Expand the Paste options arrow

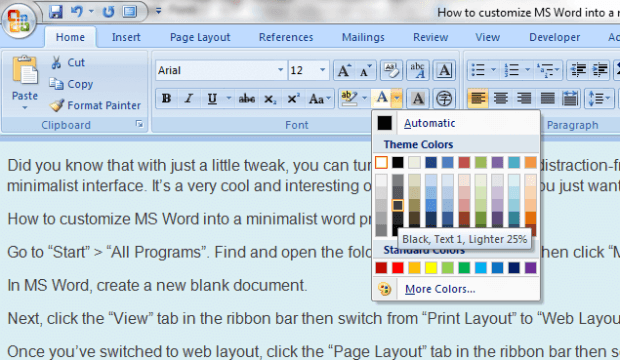coord(25,108)
